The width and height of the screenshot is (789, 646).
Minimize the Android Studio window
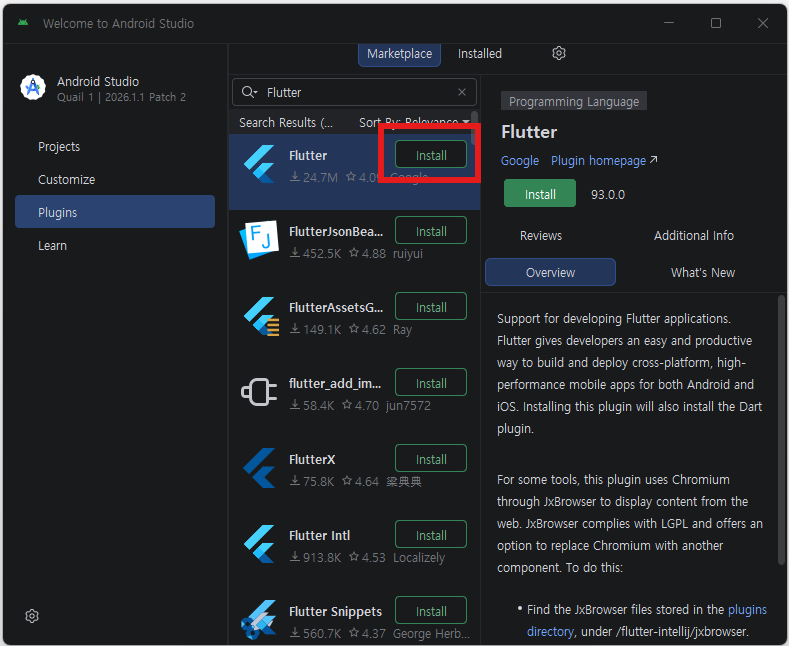coord(669,23)
